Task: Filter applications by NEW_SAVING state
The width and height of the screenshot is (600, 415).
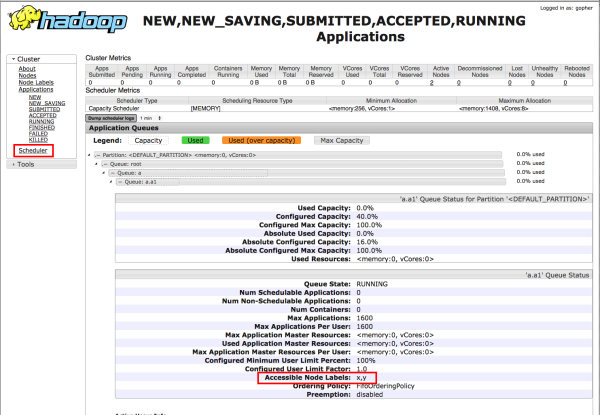Action: tap(47, 103)
